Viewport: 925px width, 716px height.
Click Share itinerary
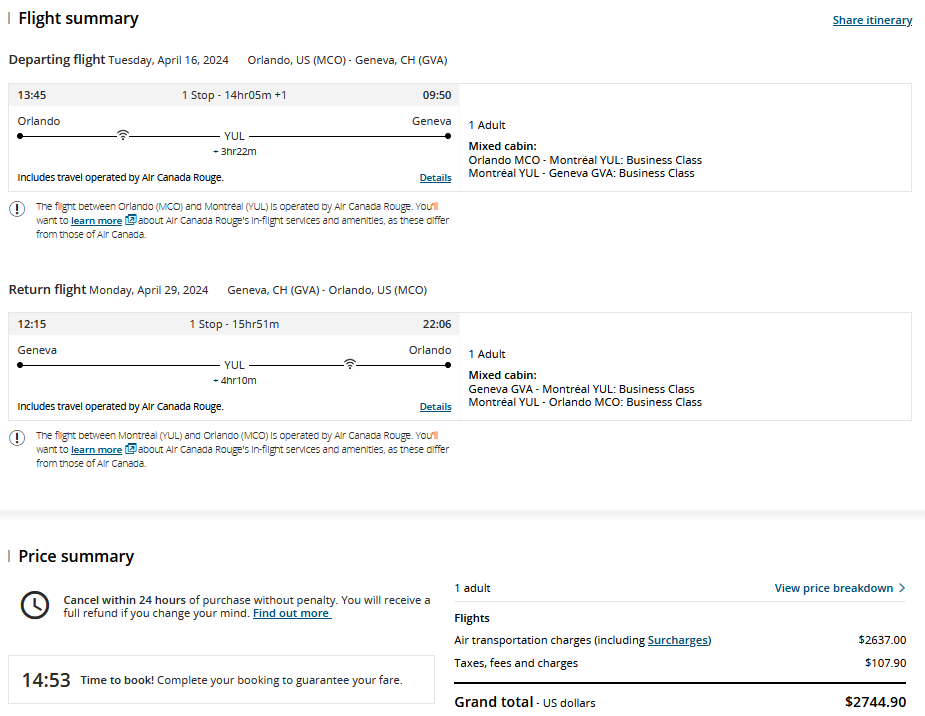tap(871, 20)
